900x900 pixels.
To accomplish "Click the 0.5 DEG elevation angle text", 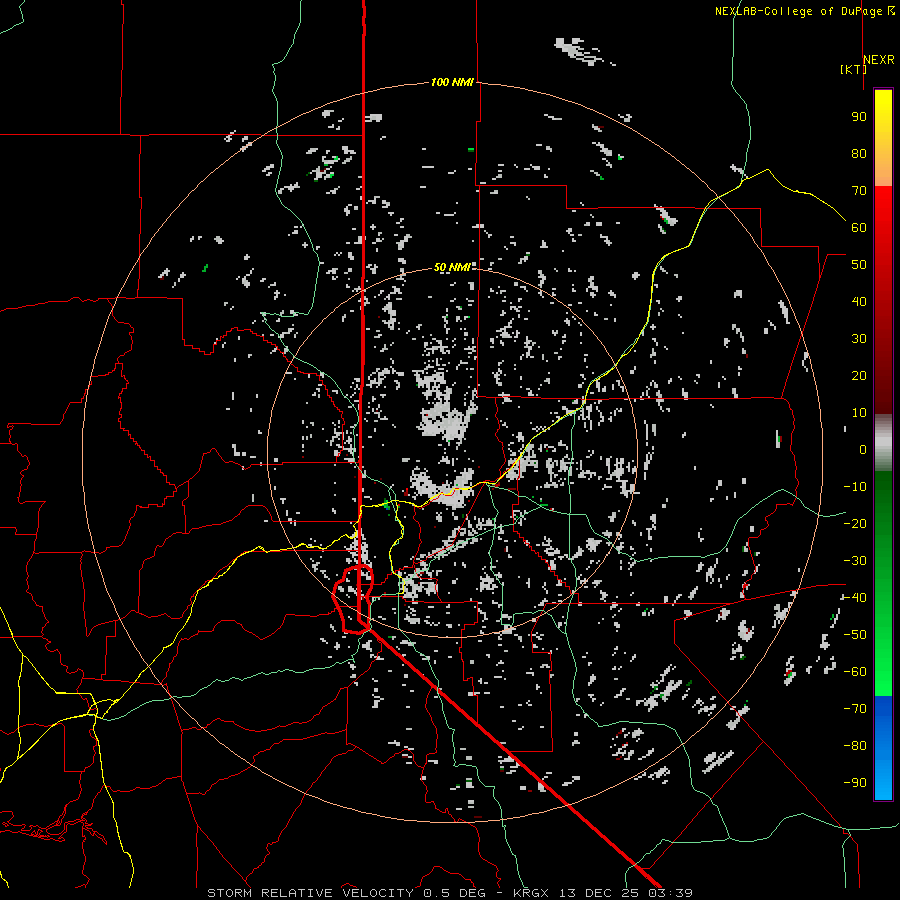I will coord(454,893).
